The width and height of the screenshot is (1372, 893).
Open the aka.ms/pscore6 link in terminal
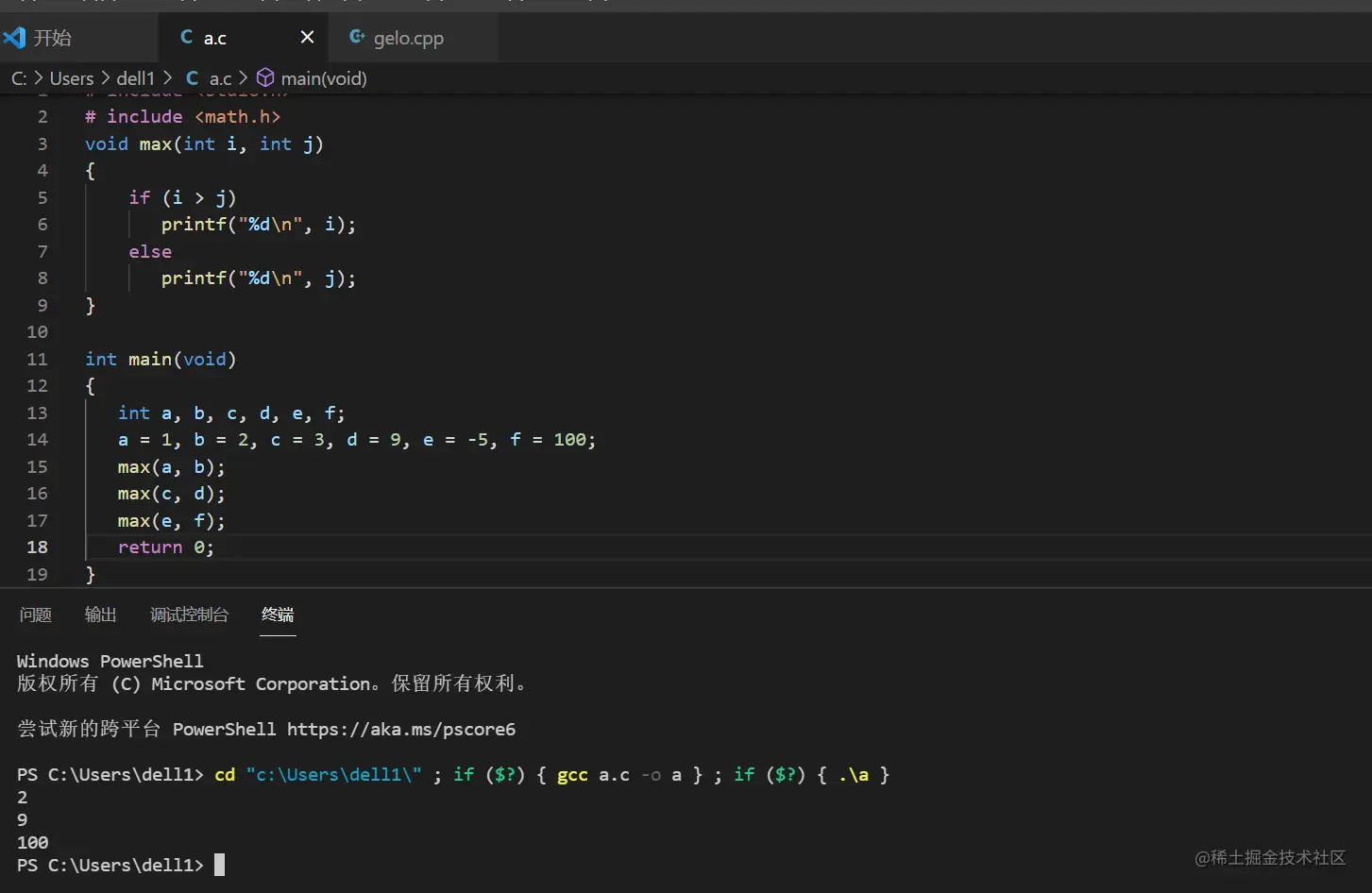coord(401,730)
